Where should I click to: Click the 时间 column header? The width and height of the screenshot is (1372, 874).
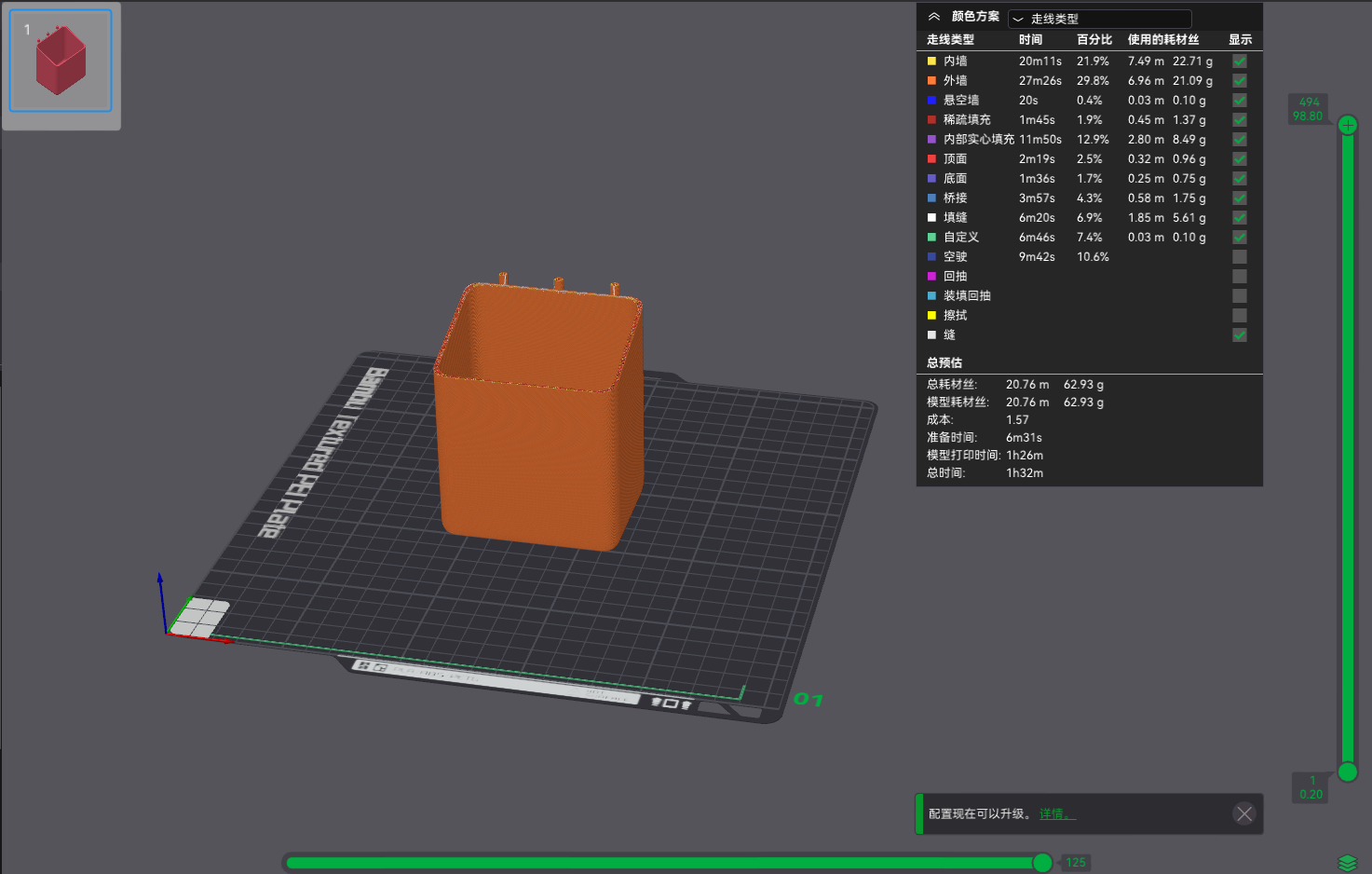point(1030,39)
